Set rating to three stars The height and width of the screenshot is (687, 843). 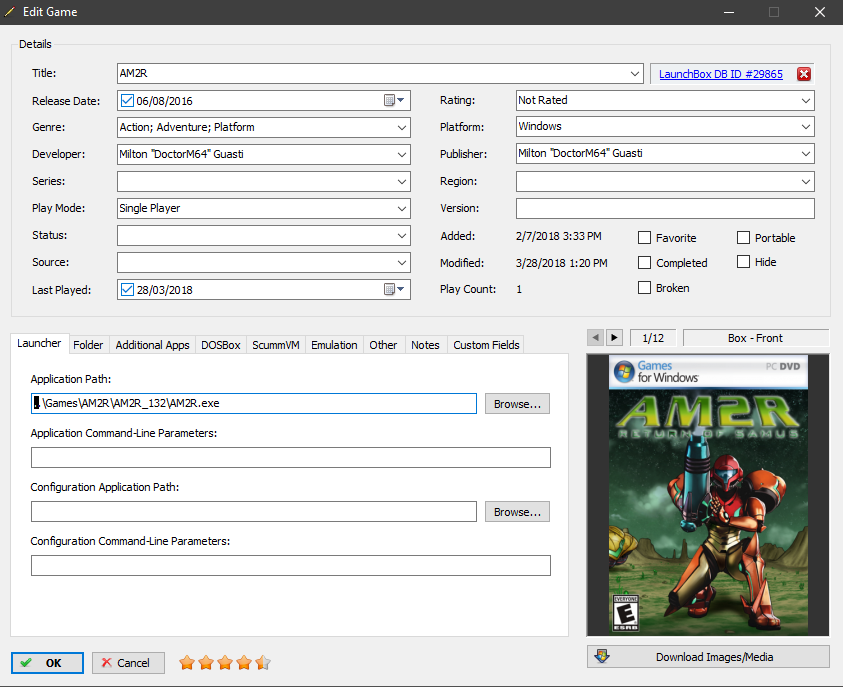click(x=225, y=663)
